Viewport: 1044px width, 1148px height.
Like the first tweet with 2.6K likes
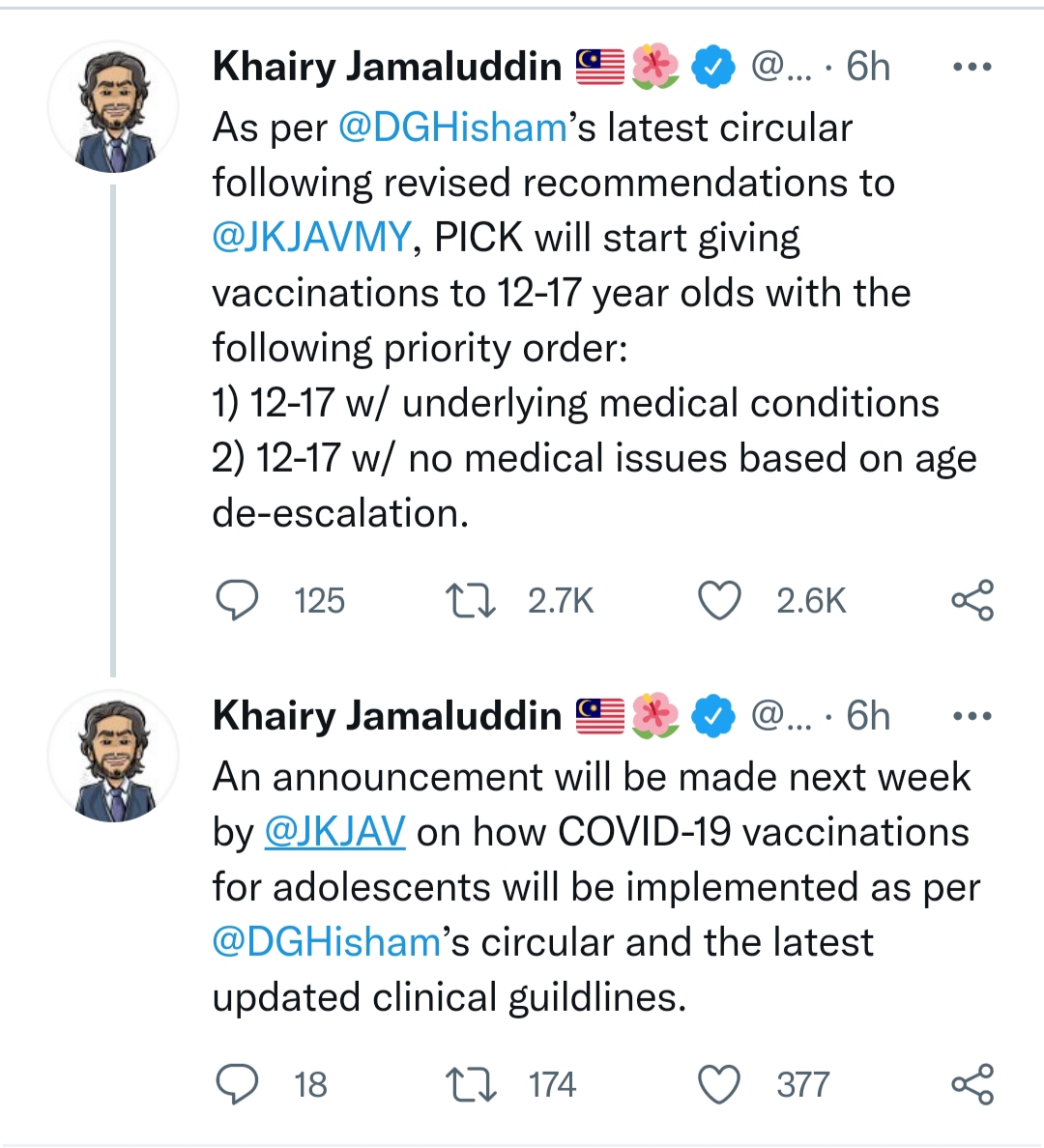pyautogui.click(x=719, y=600)
